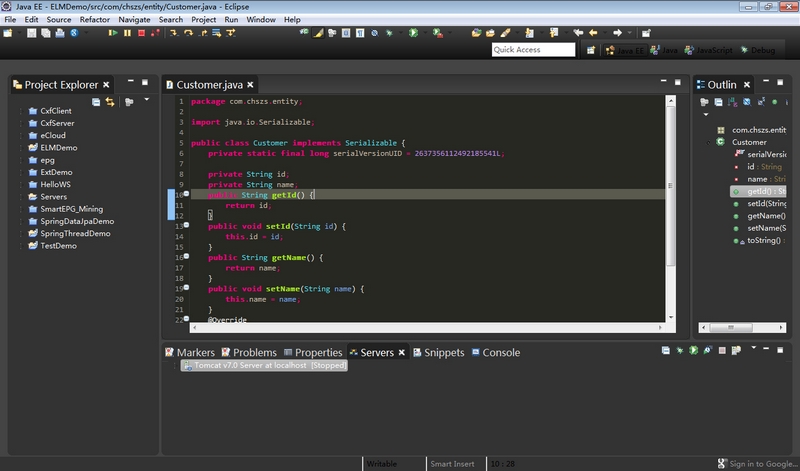This screenshot has width=800, height=471.
Task: Switch to the Console tab
Action: pos(501,352)
